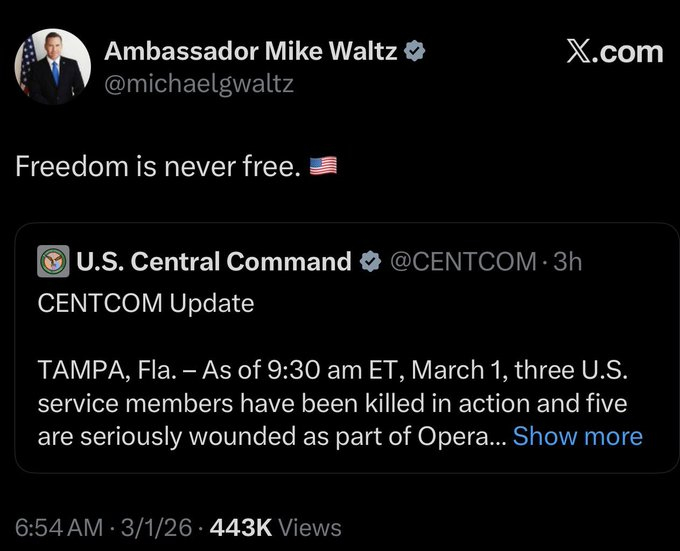
Task: Click the 'Freedom is never free.' text
Action: 158,166
